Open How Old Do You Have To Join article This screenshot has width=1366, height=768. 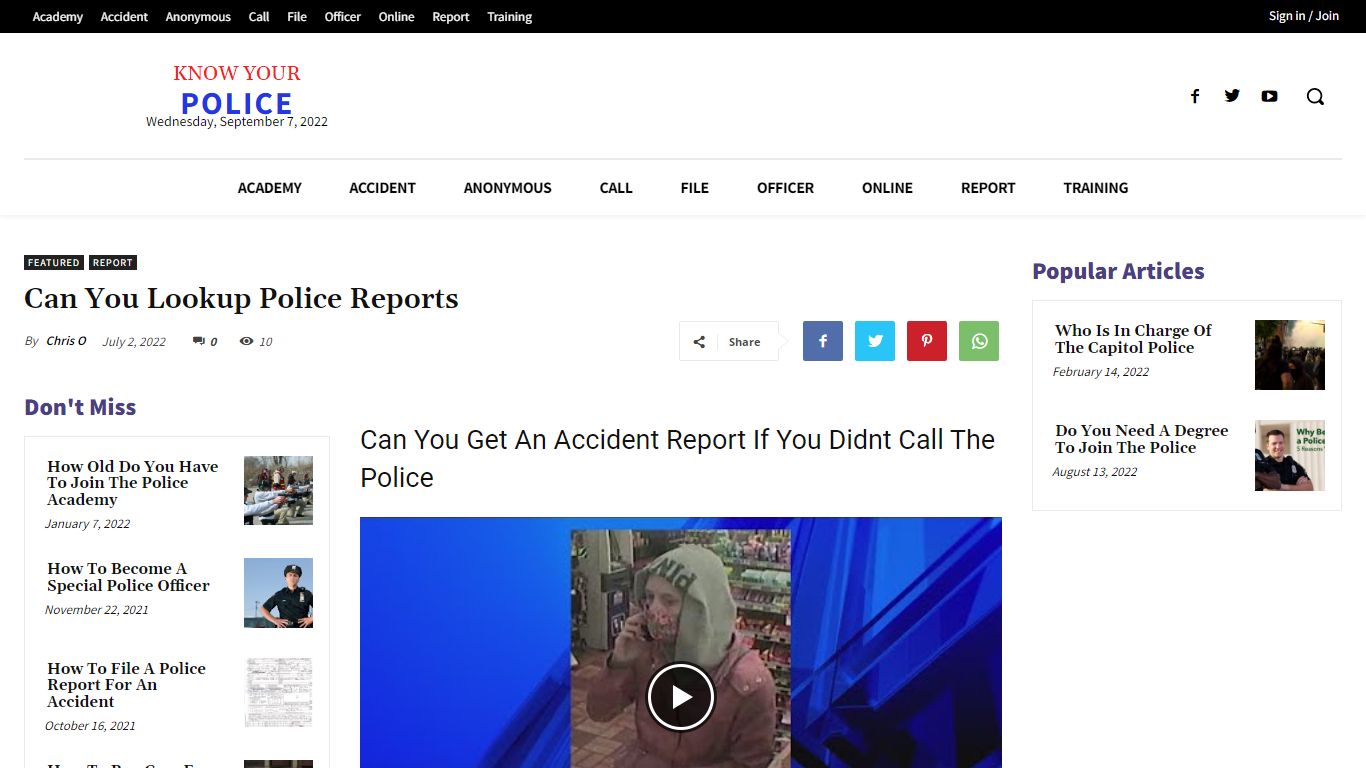132,483
